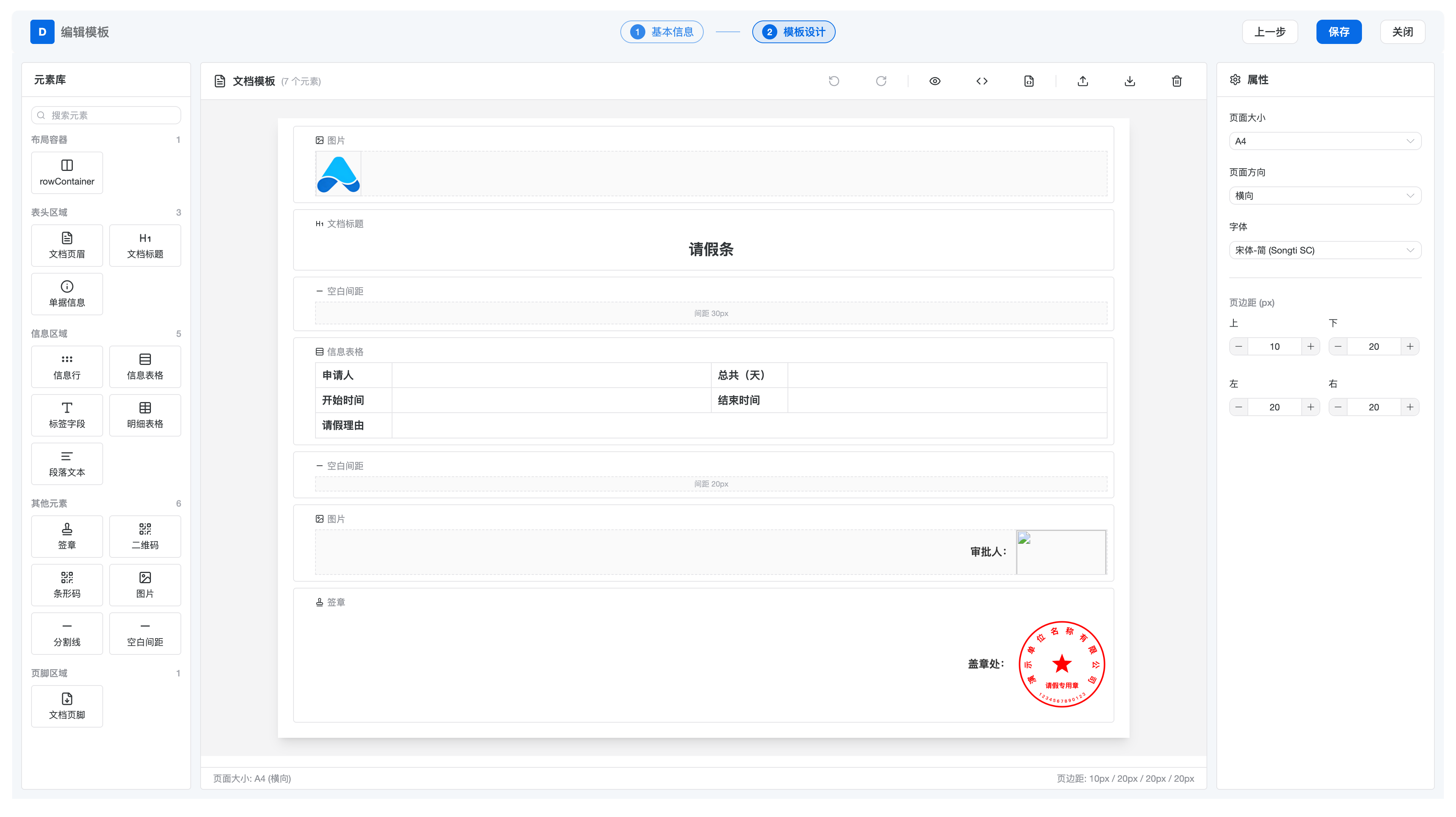
Task: Click the 条形码 barcode element
Action: (67, 584)
